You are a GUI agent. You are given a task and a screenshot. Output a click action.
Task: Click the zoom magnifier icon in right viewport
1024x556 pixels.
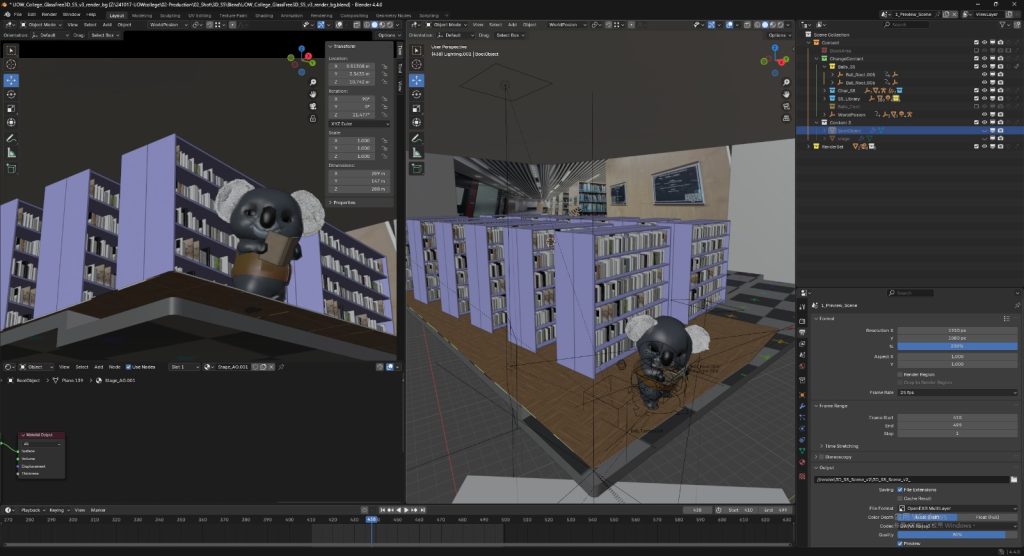[786, 82]
